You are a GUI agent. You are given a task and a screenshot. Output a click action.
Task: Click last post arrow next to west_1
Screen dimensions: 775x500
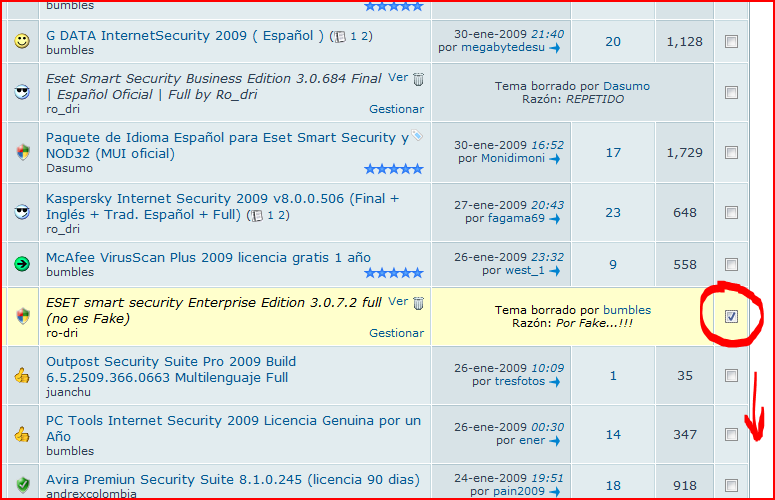pos(553,271)
